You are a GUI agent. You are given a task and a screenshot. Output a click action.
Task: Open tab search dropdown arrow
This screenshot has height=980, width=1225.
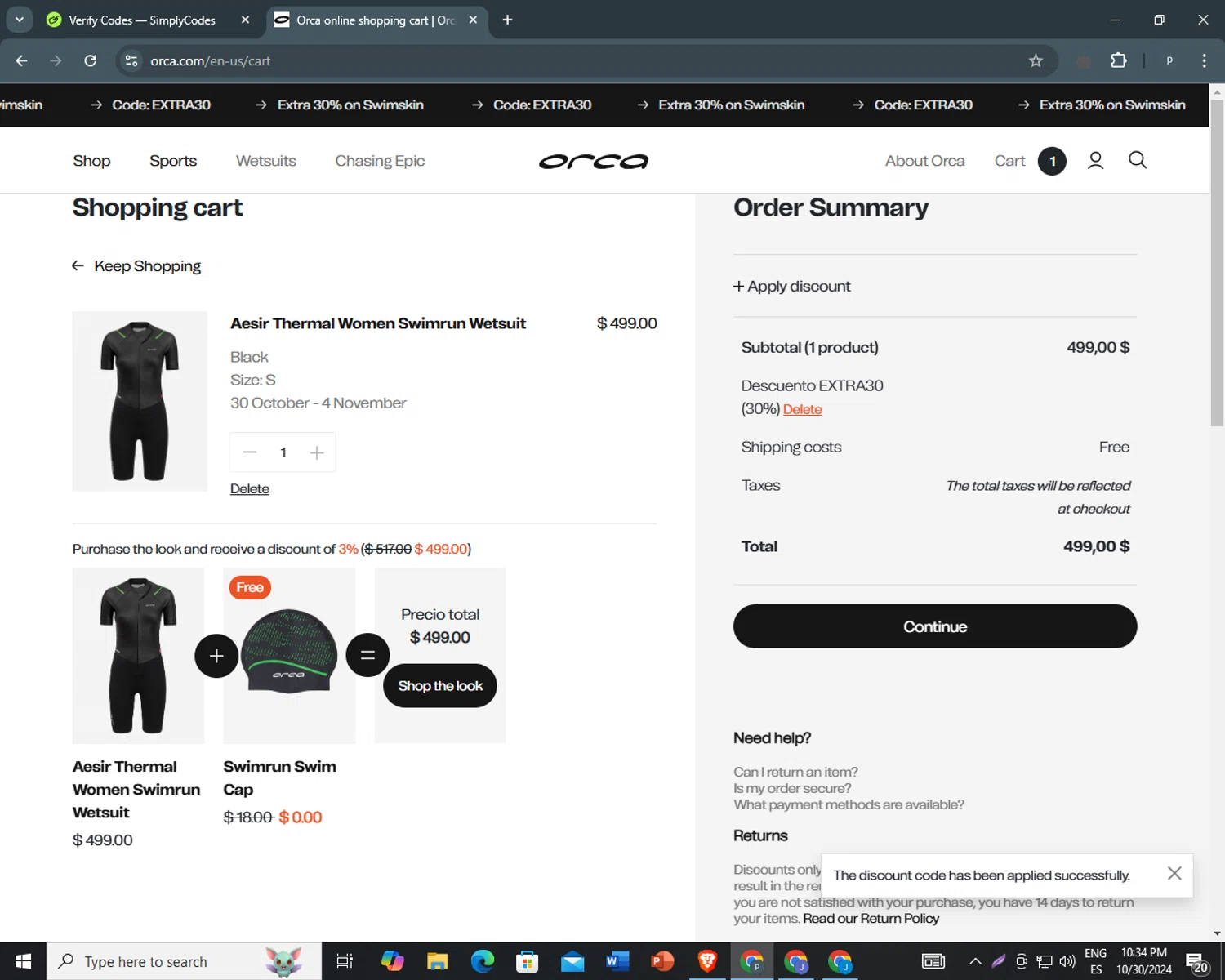(19, 20)
